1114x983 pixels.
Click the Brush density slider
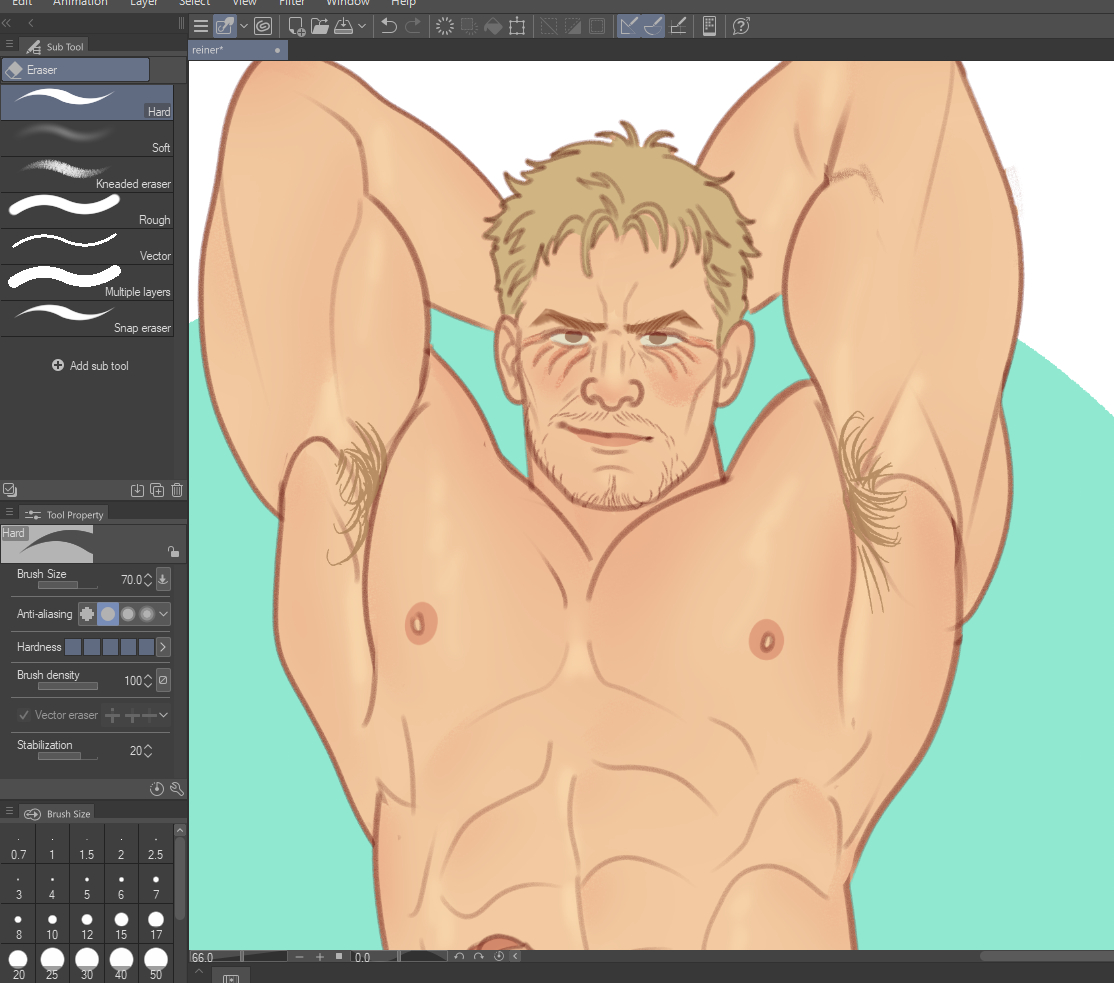click(68, 686)
